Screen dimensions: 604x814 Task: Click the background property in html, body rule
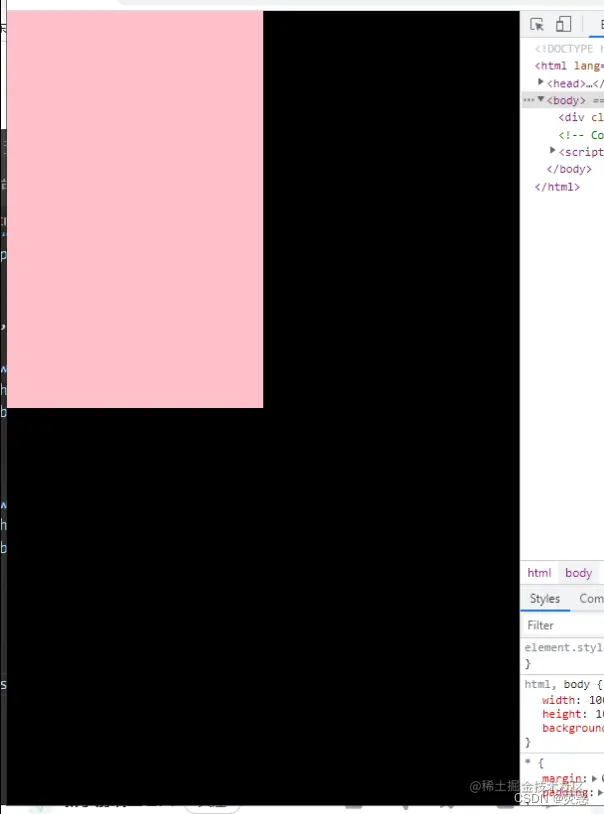[x=572, y=728]
